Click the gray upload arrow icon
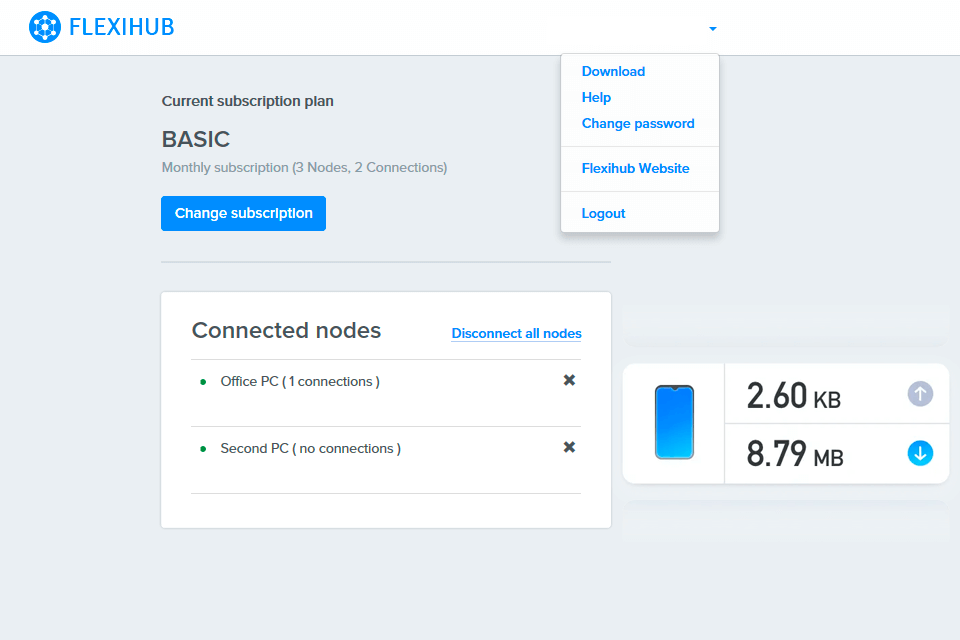This screenshot has height=640, width=960. pyautogui.click(x=920, y=394)
